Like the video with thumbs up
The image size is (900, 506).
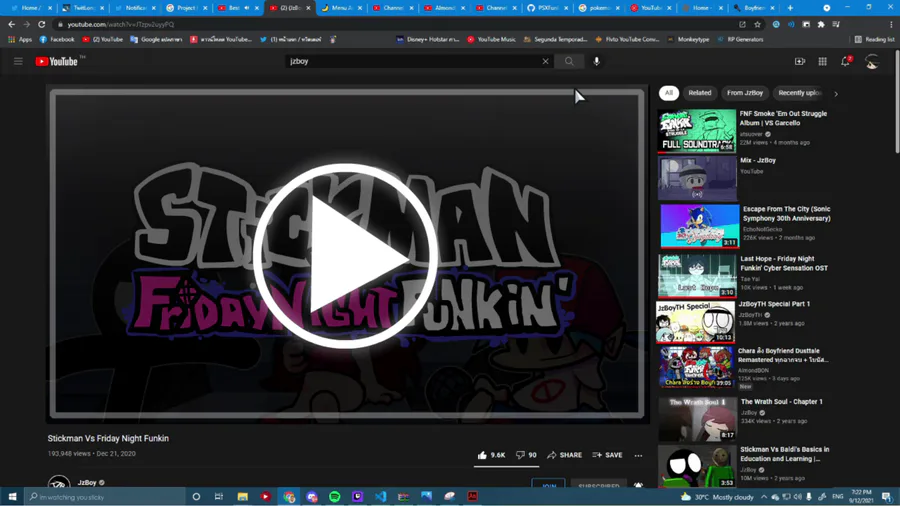point(491,455)
